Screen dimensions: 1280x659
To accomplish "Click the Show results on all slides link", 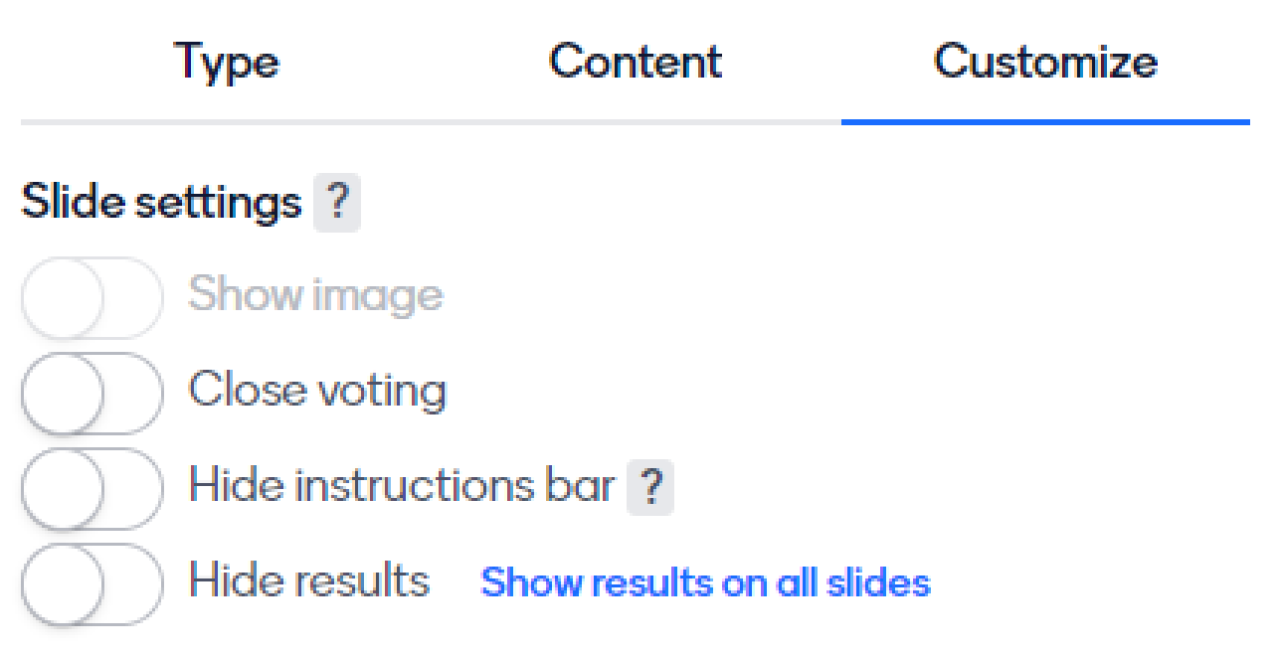I will pos(705,582).
